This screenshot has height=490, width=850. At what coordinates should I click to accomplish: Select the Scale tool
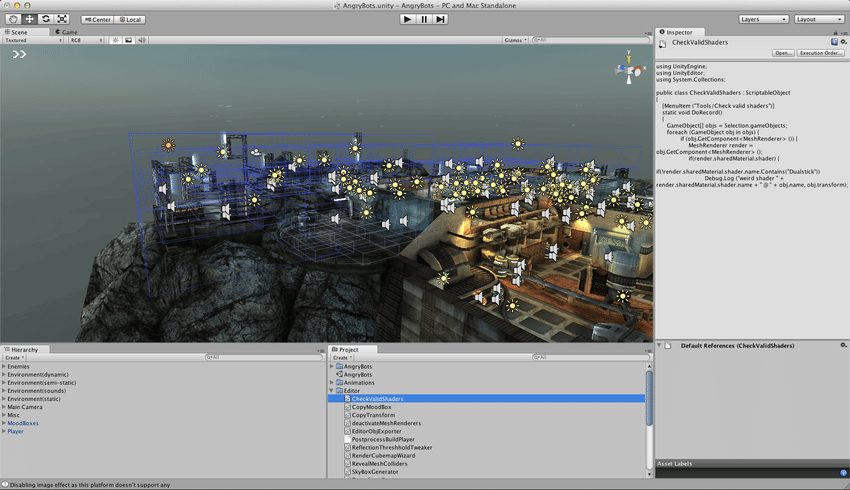pyautogui.click(x=62, y=19)
